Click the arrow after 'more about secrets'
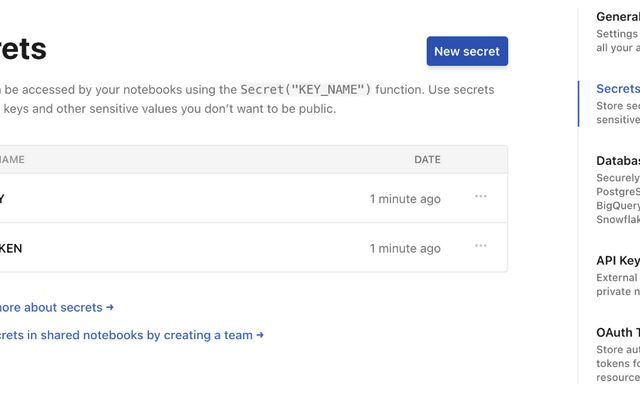The image size is (640, 400). point(110,308)
